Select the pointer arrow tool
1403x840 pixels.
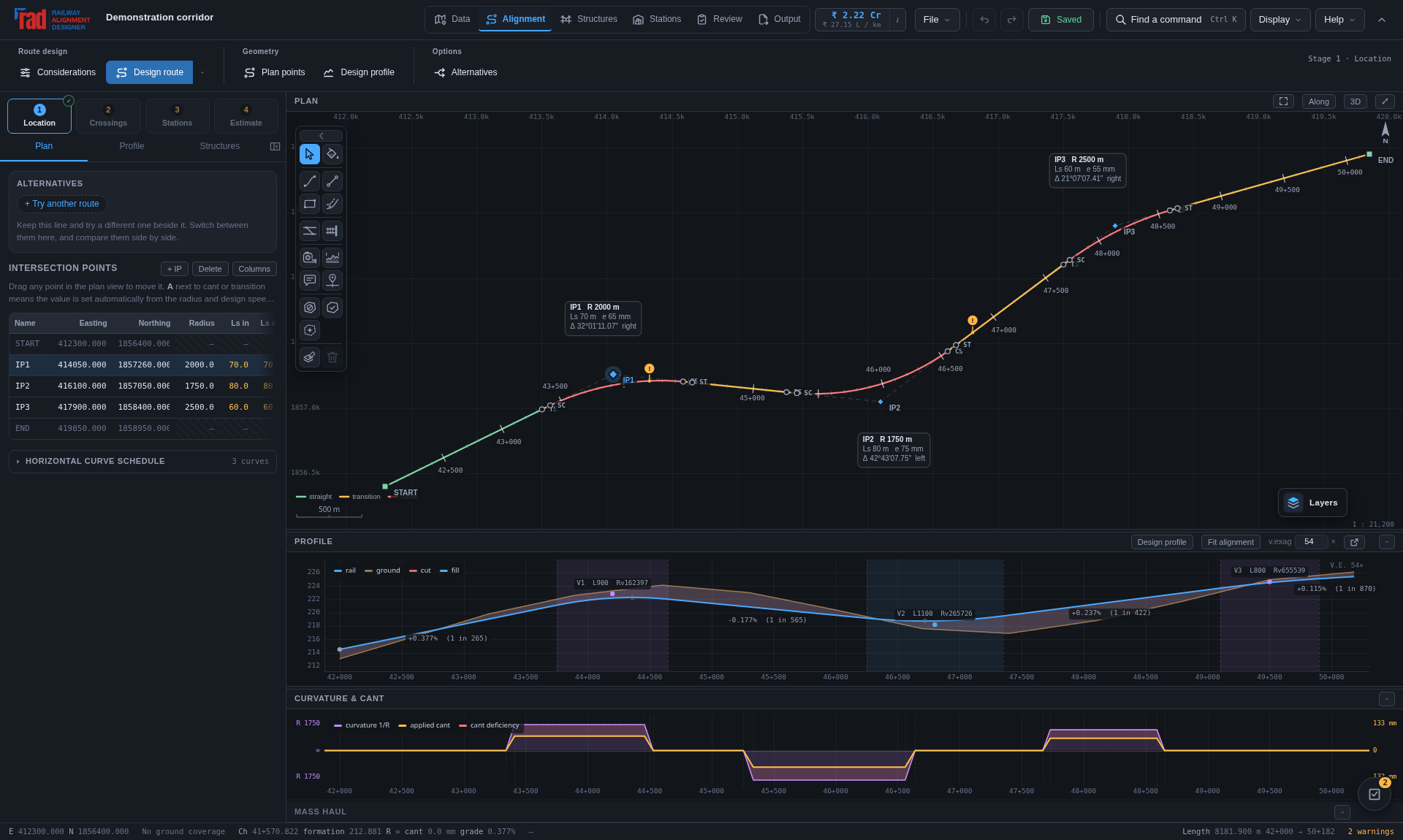310,154
